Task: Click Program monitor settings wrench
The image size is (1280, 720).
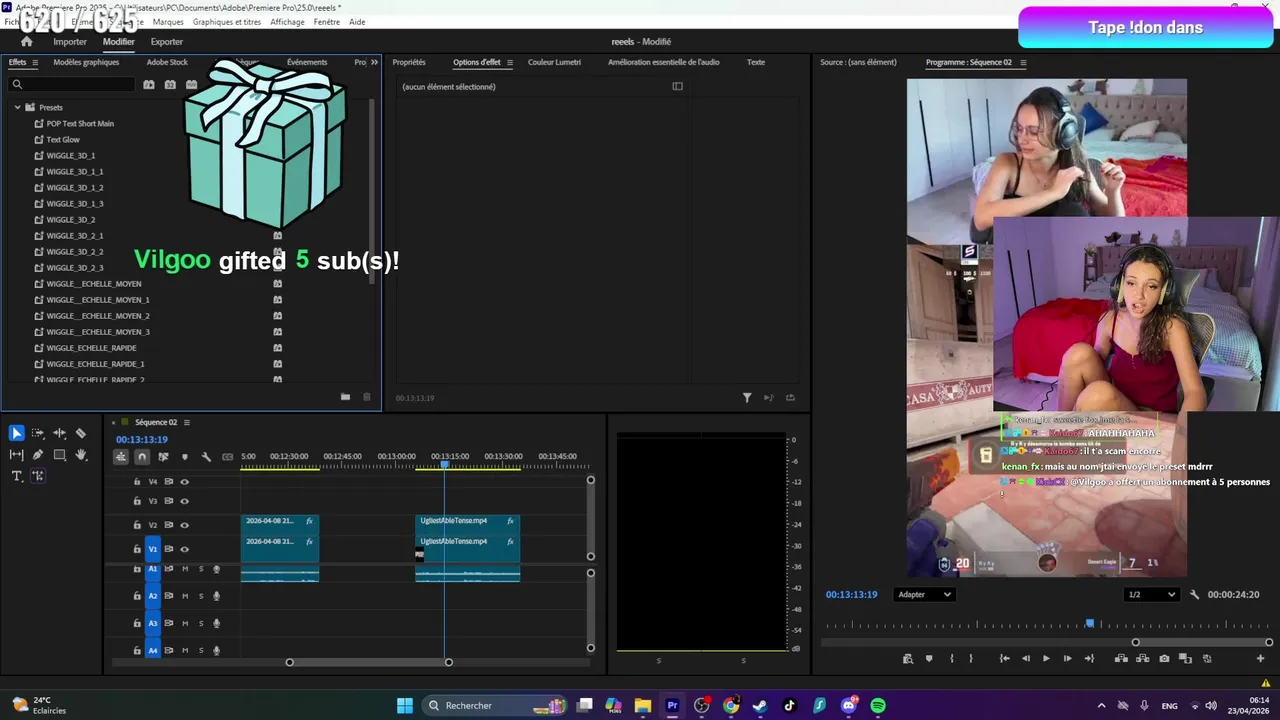Action: pos(1194,594)
